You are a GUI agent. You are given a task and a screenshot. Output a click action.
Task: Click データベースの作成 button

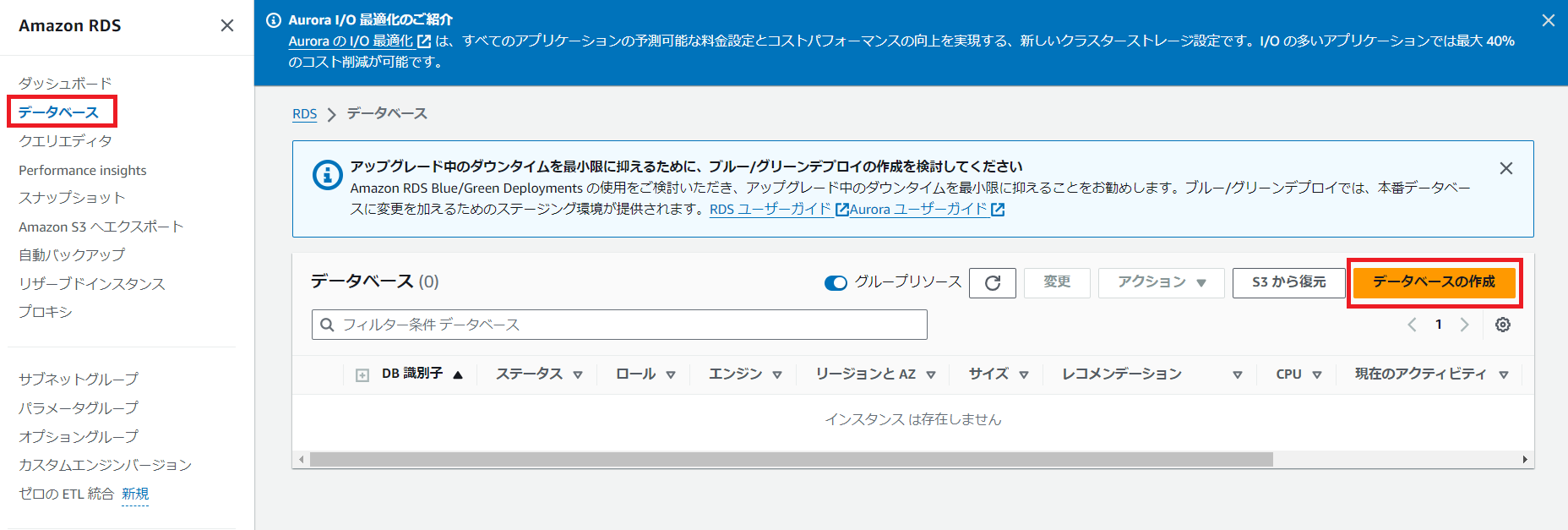[x=1434, y=282]
